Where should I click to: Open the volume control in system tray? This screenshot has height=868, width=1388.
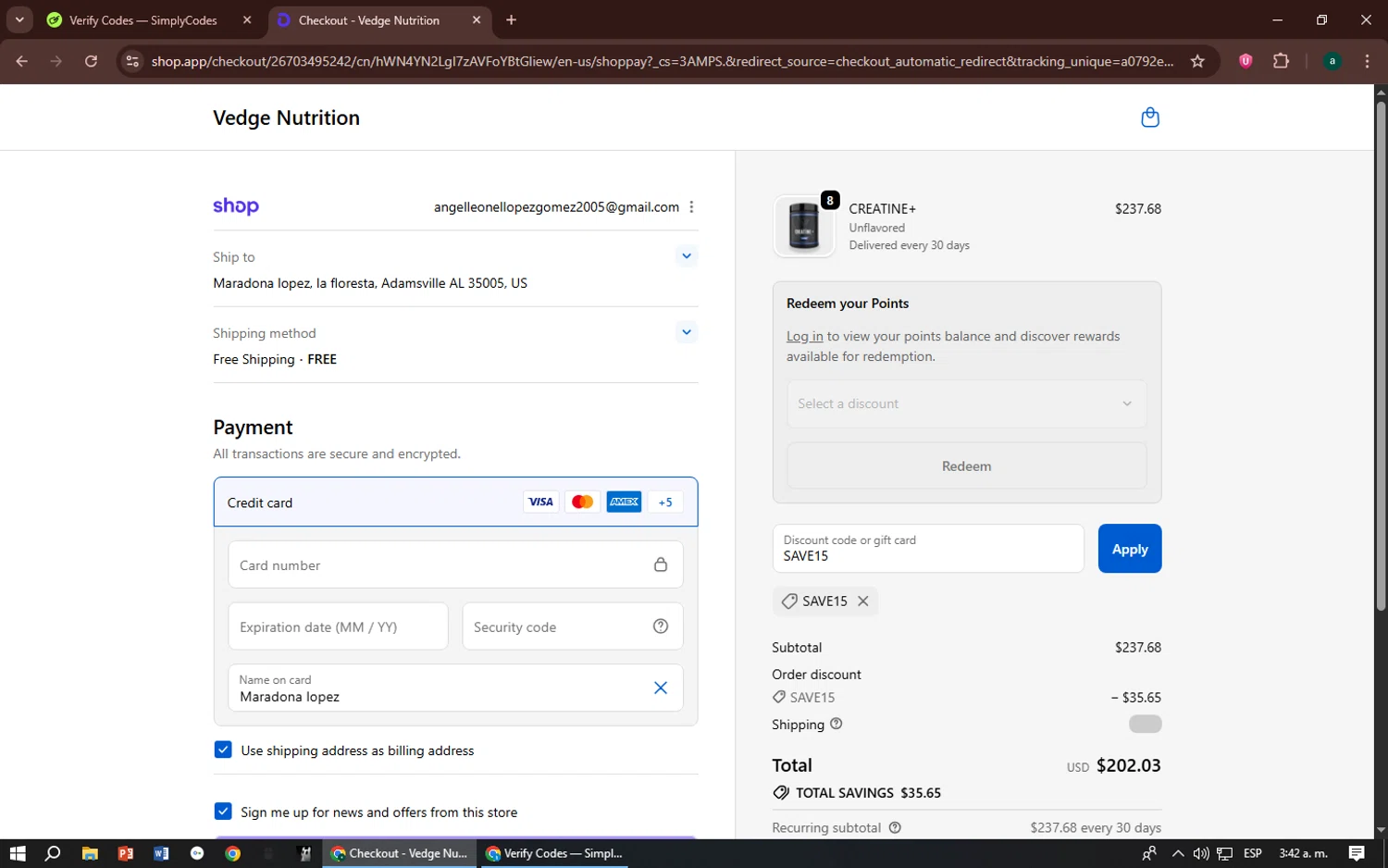[1200, 853]
